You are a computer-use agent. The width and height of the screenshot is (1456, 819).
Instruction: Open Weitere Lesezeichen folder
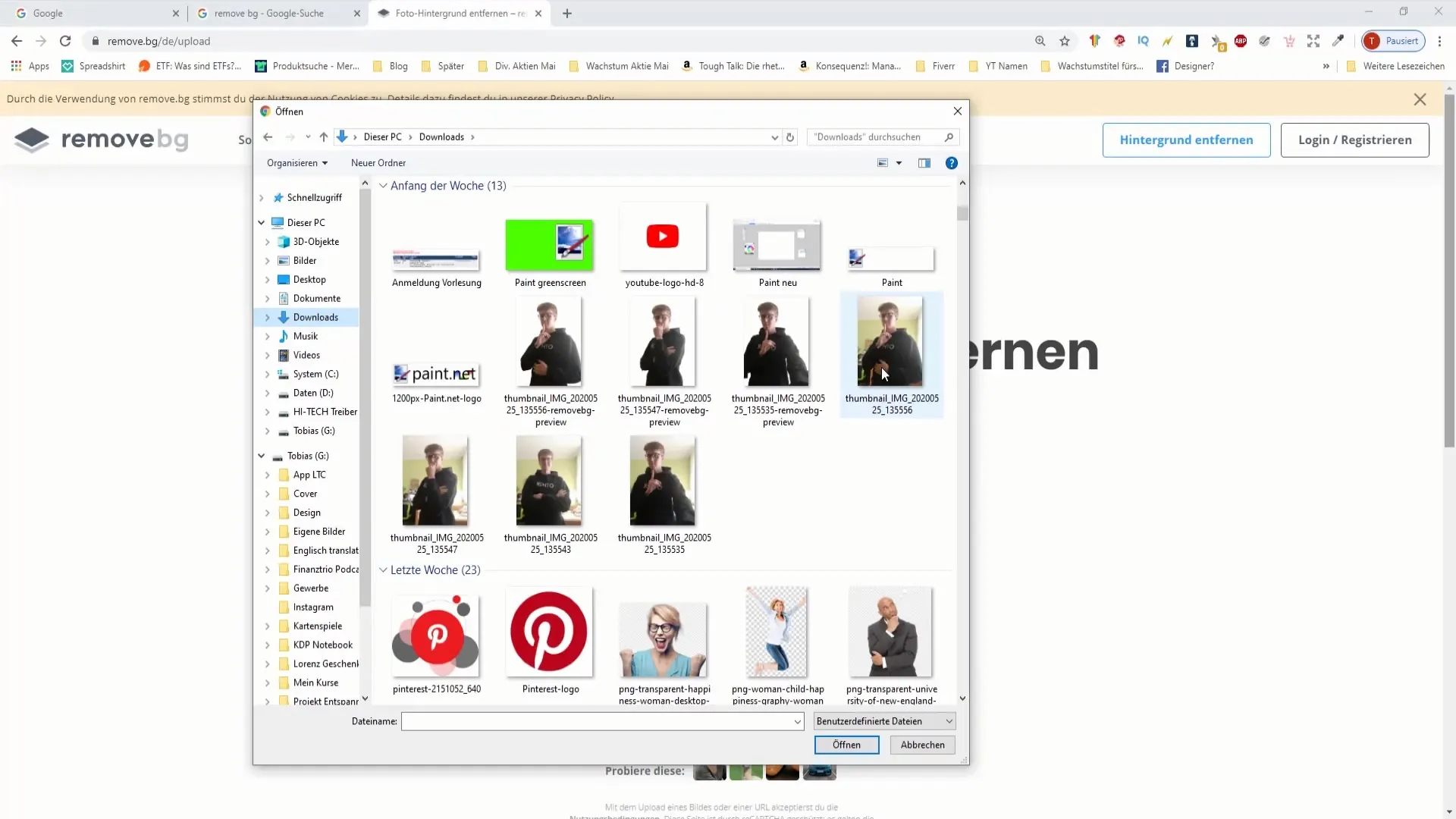click(x=1395, y=66)
